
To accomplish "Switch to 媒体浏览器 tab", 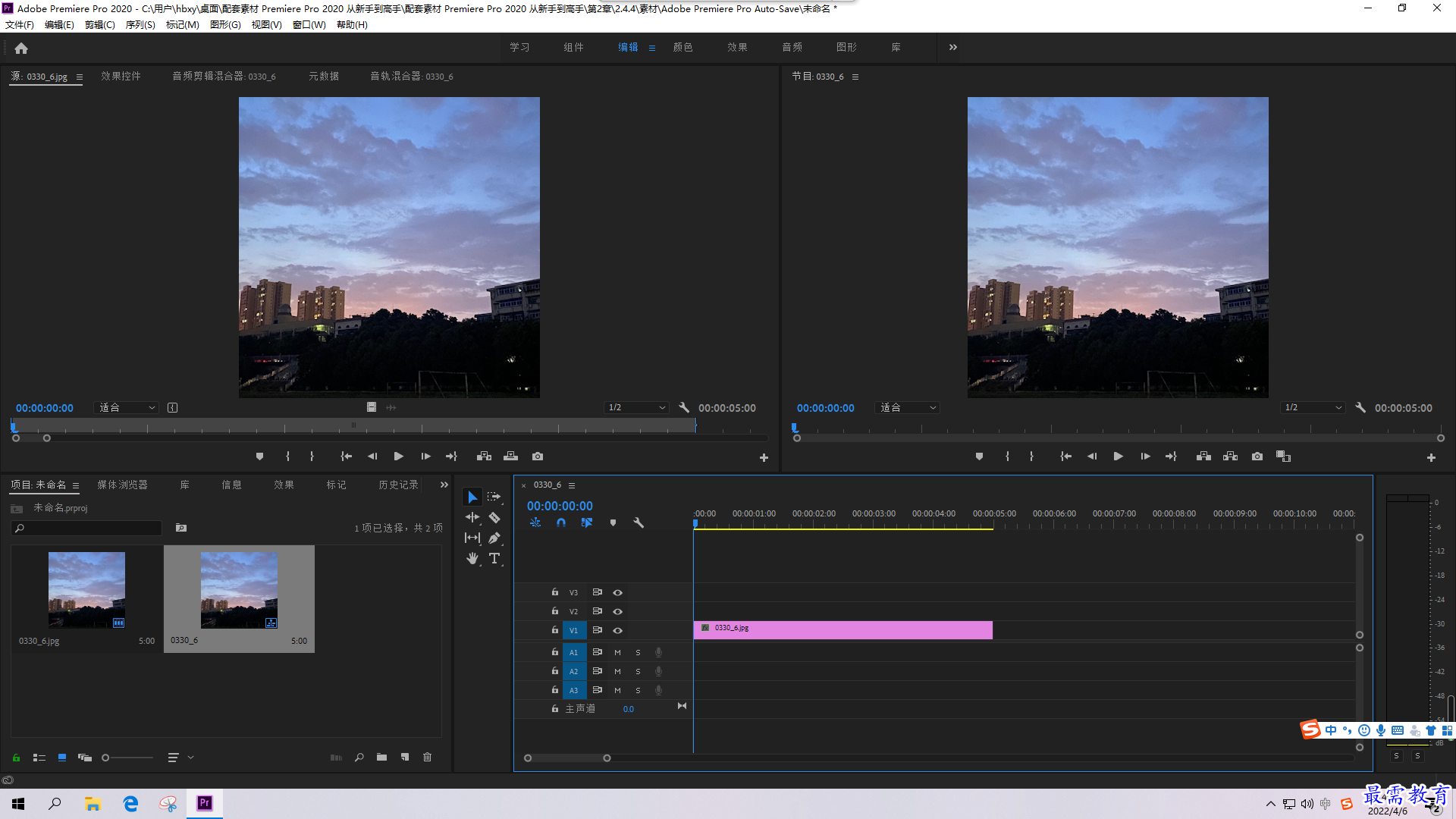I will pos(123,485).
